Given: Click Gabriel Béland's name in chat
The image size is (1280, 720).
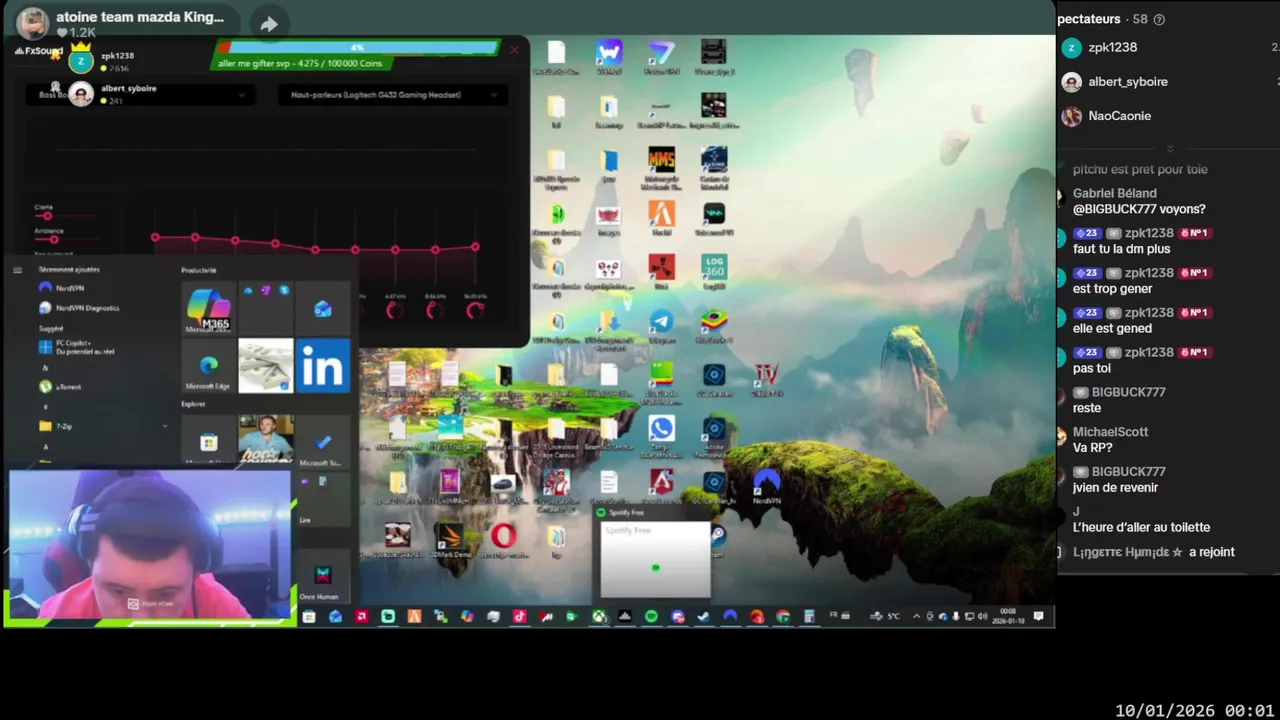Looking at the screenshot, I should [1114, 193].
